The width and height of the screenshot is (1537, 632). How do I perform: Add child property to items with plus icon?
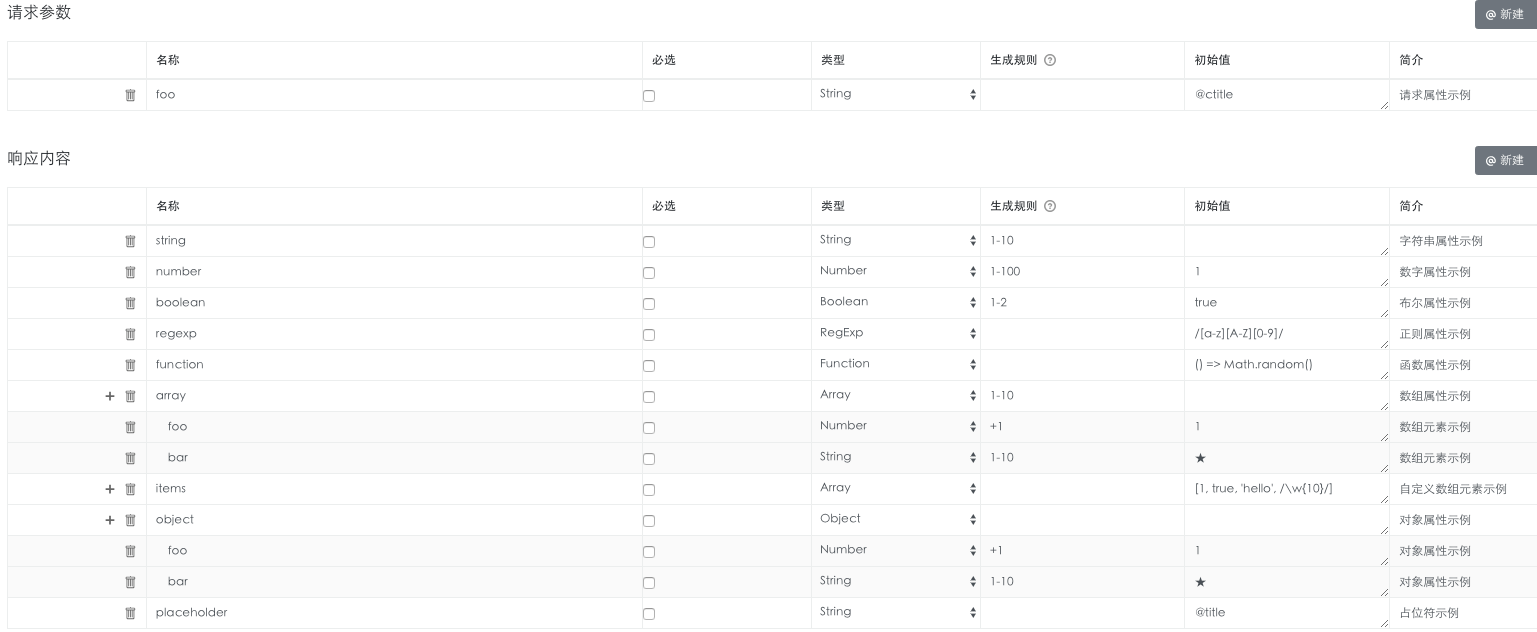pyautogui.click(x=110, y=489)
